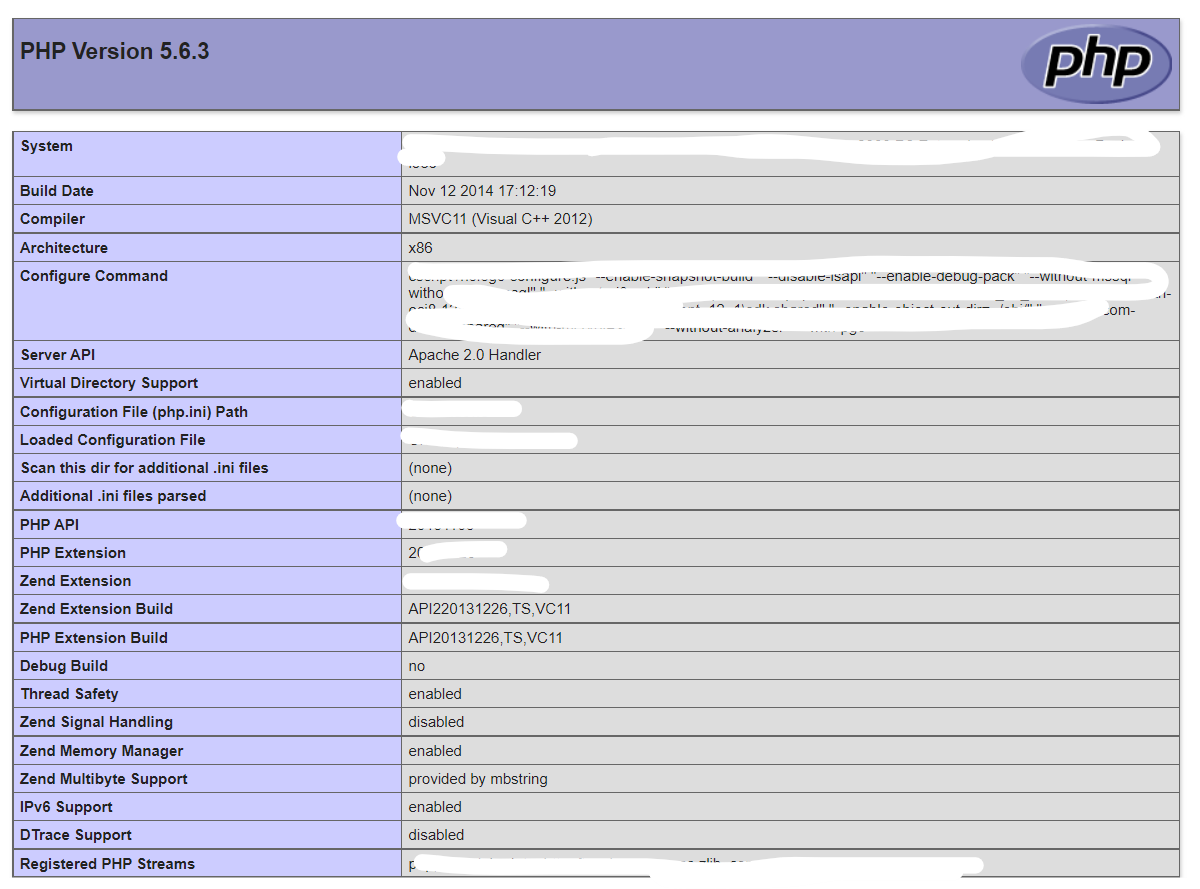The image size is (1200, 889).
Task: Click the Configure Command label
Action: (x=94, y=276)
